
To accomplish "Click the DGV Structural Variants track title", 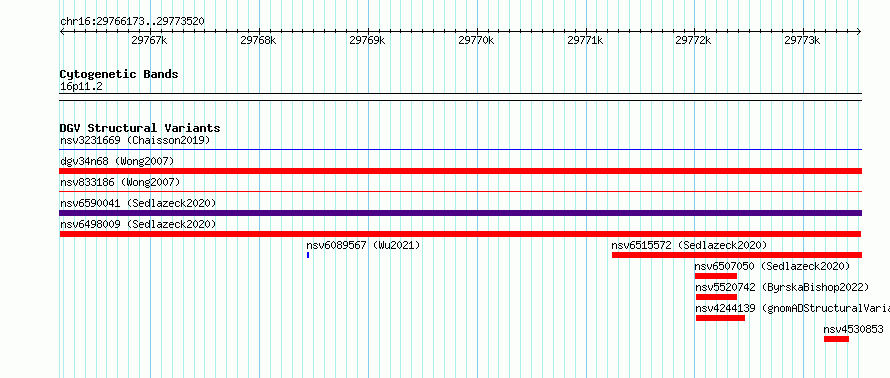I will (140, 128).
